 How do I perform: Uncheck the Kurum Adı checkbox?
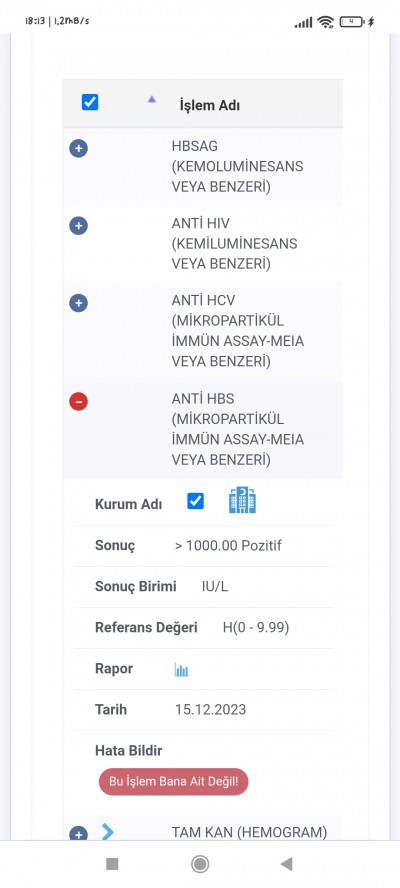coord(195,501)
